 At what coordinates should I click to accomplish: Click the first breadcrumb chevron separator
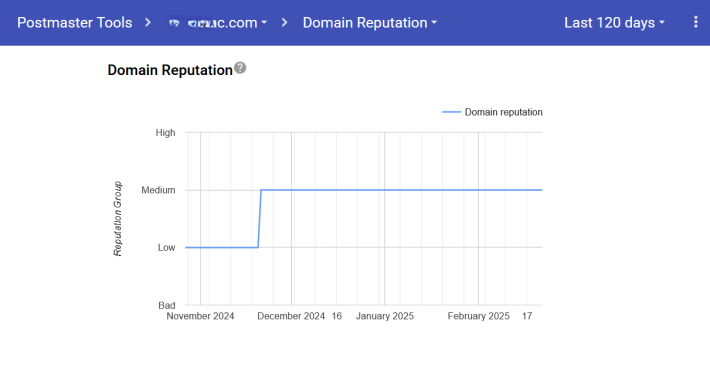point(148,22)
